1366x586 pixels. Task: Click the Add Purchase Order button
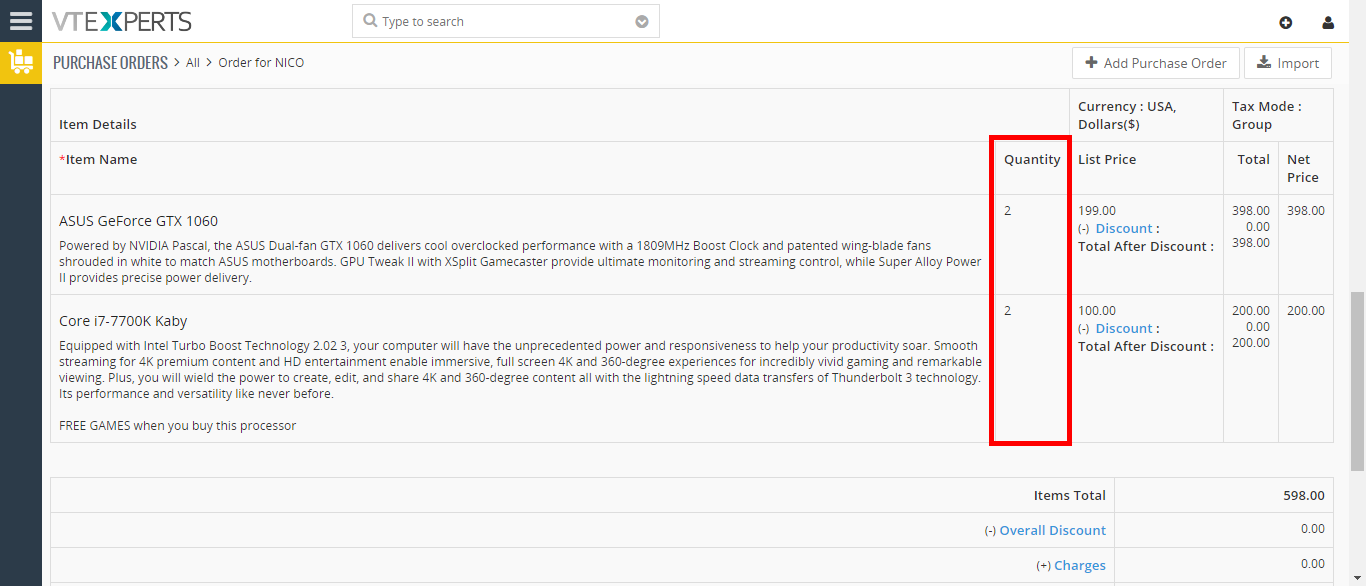click(1156, 63)
